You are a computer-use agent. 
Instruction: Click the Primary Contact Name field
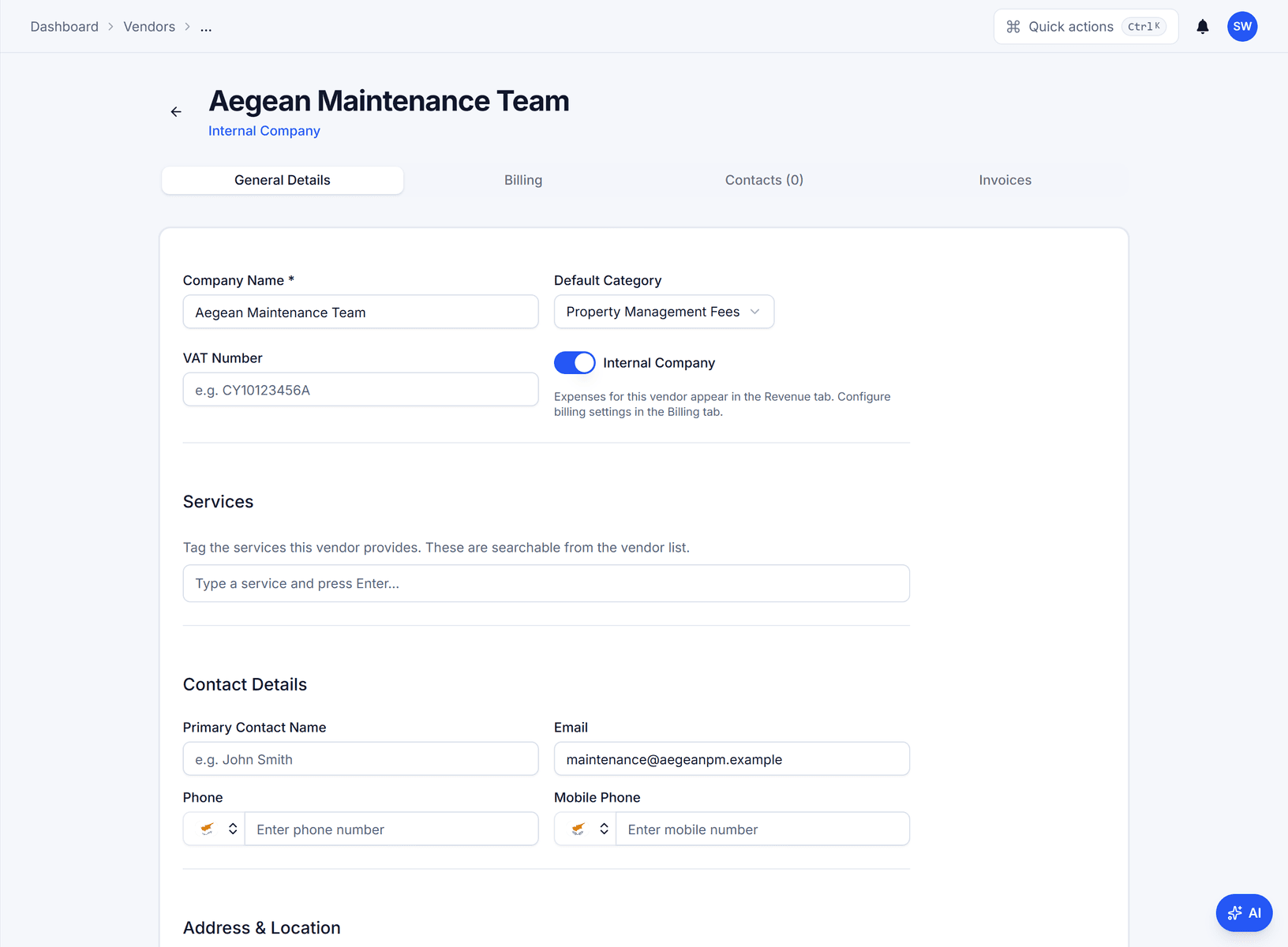click(361, 759)
